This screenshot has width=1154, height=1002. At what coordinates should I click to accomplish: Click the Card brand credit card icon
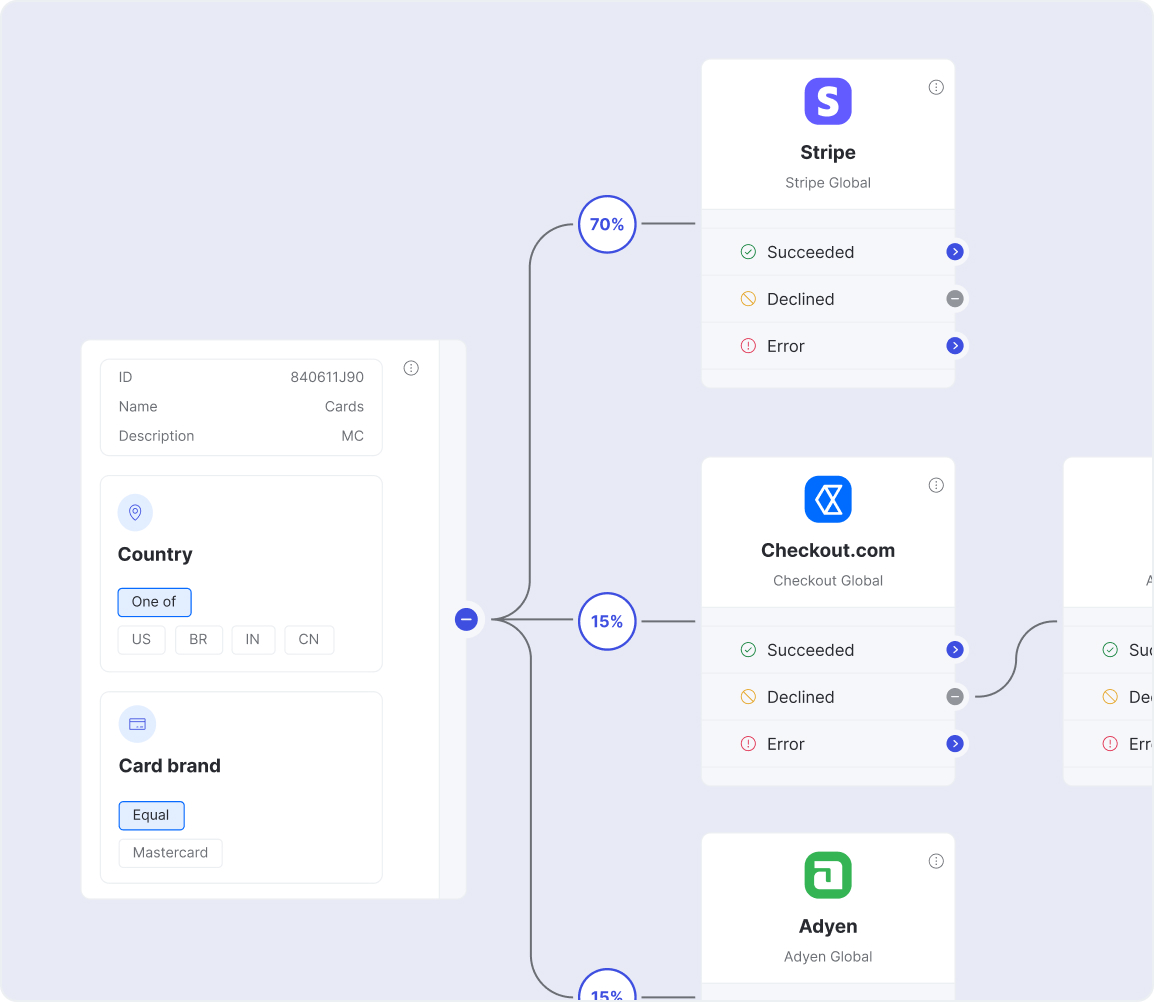138,724
